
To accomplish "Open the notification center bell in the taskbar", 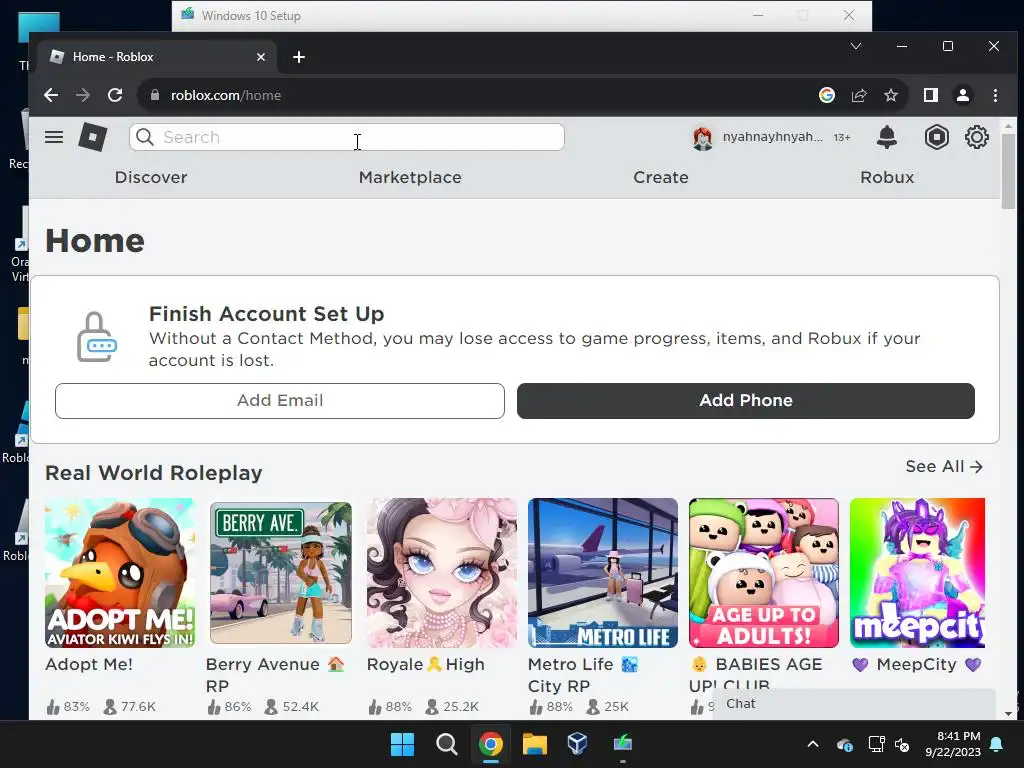I will pyautogui.click(x=997, y=744).
